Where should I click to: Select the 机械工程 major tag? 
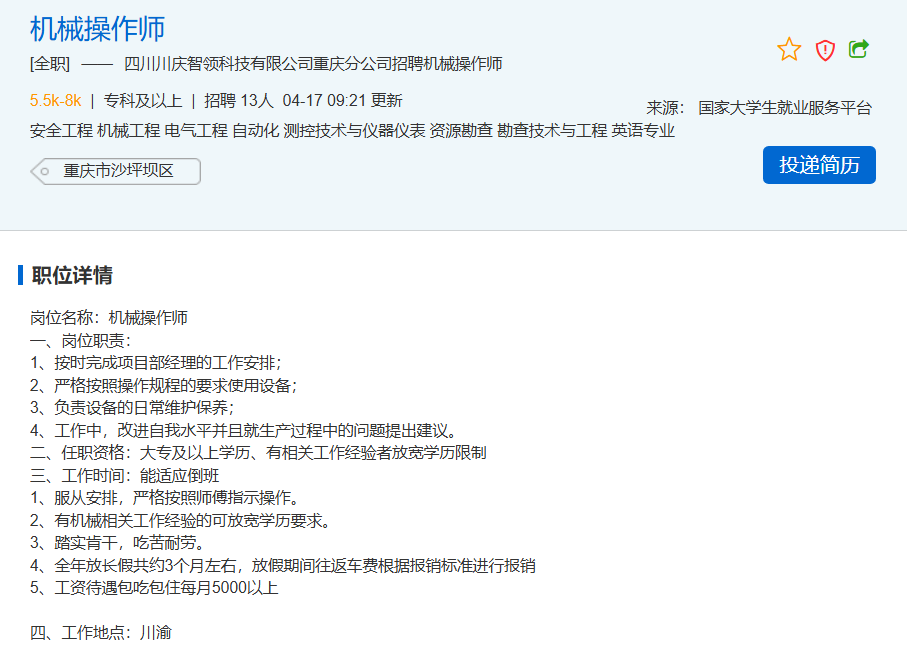(x=129, y=131)
